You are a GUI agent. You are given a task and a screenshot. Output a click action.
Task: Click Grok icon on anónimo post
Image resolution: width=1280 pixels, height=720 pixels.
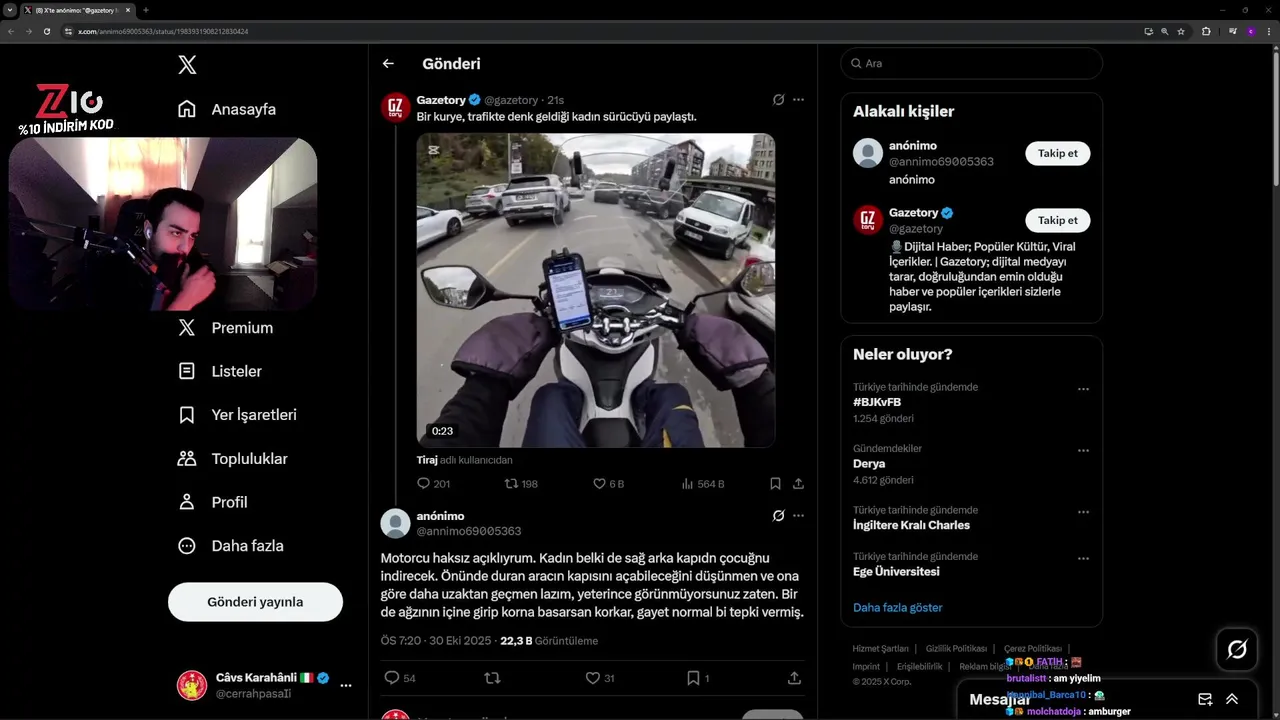click(778, 516)
